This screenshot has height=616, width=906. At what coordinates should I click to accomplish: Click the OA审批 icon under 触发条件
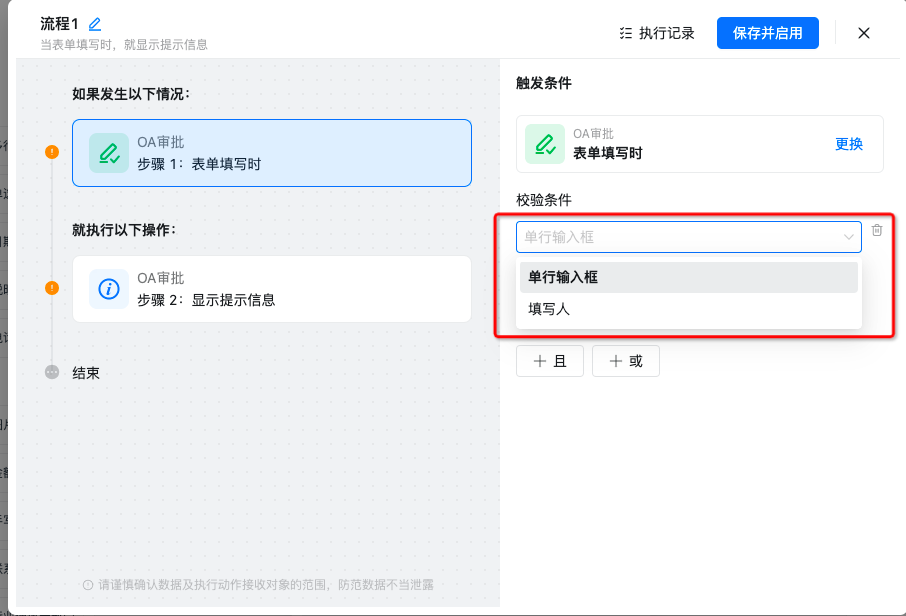(x=545, y=144)
